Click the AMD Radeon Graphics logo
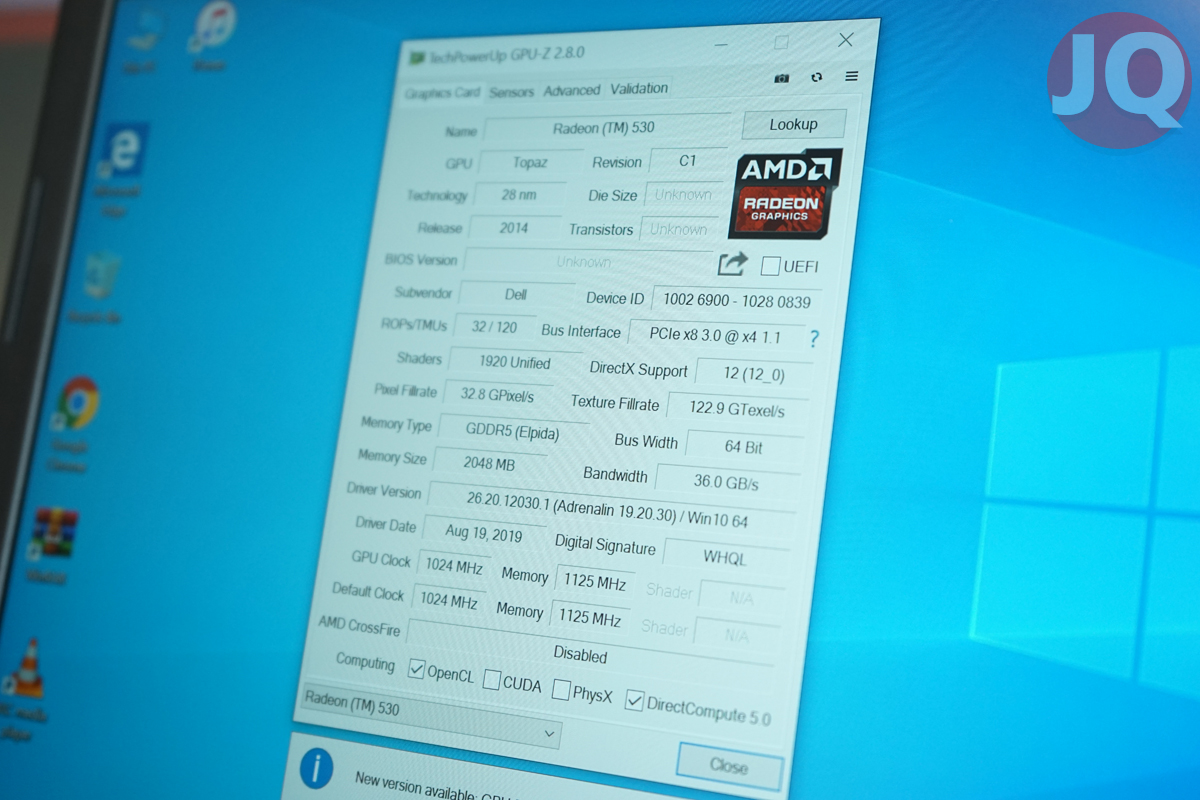The width and height of the screenshot is (1200, 800). pos(786,193)
